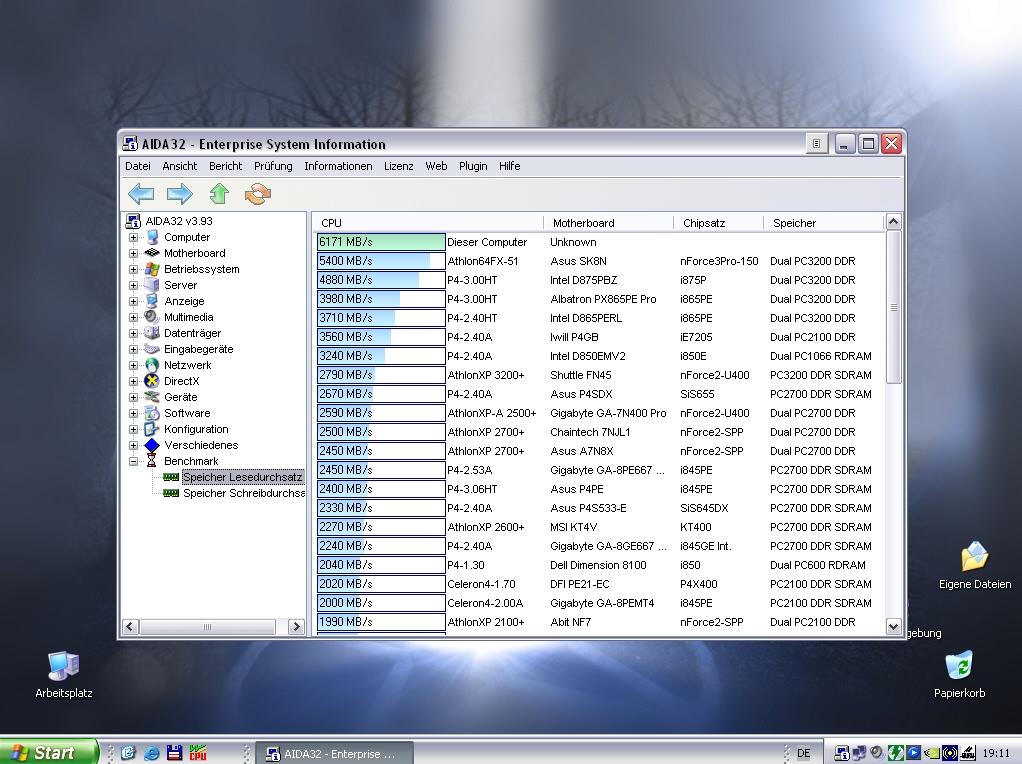
Task: Click the list's vertical scrollbar down arrow
Action: (894, 626)
